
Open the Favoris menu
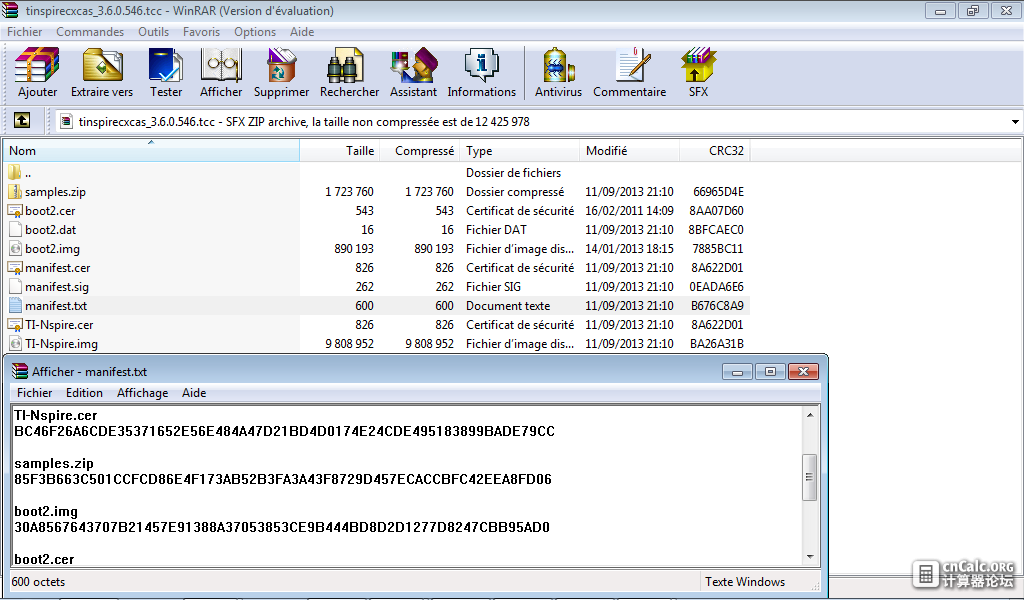tap(201, 31)
